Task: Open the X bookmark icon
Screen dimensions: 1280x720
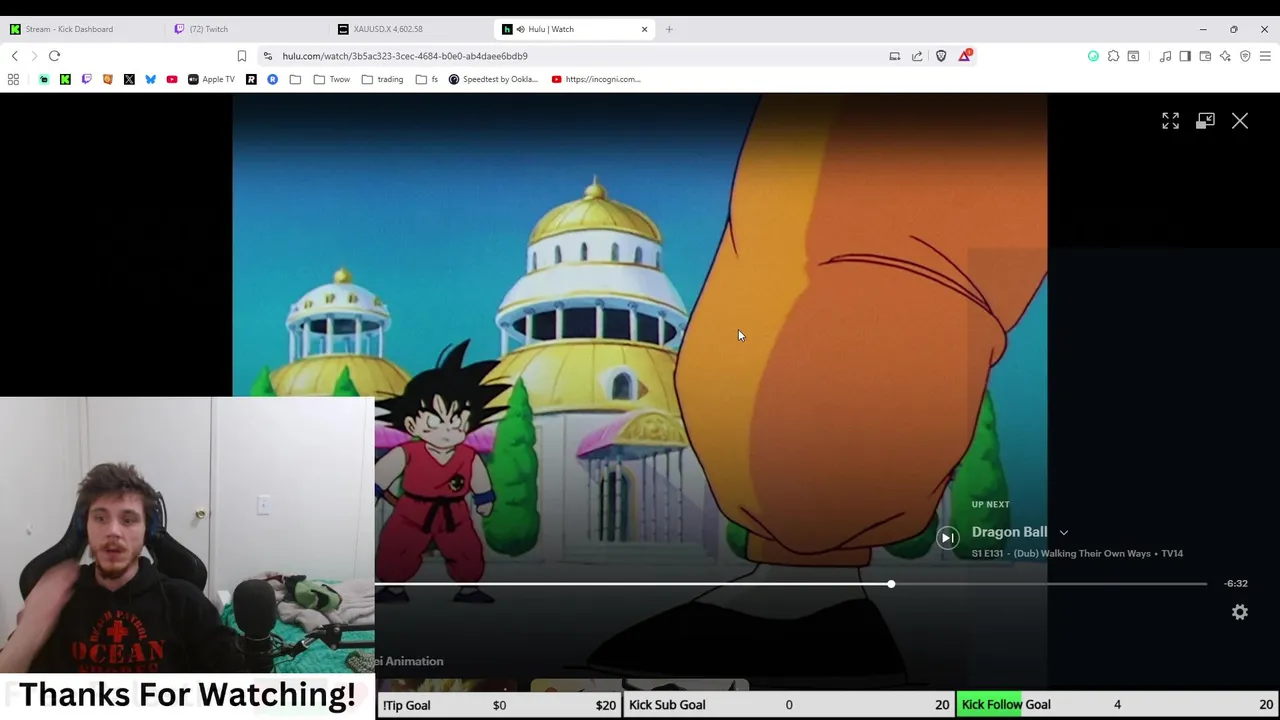Action: pos(129,79)
